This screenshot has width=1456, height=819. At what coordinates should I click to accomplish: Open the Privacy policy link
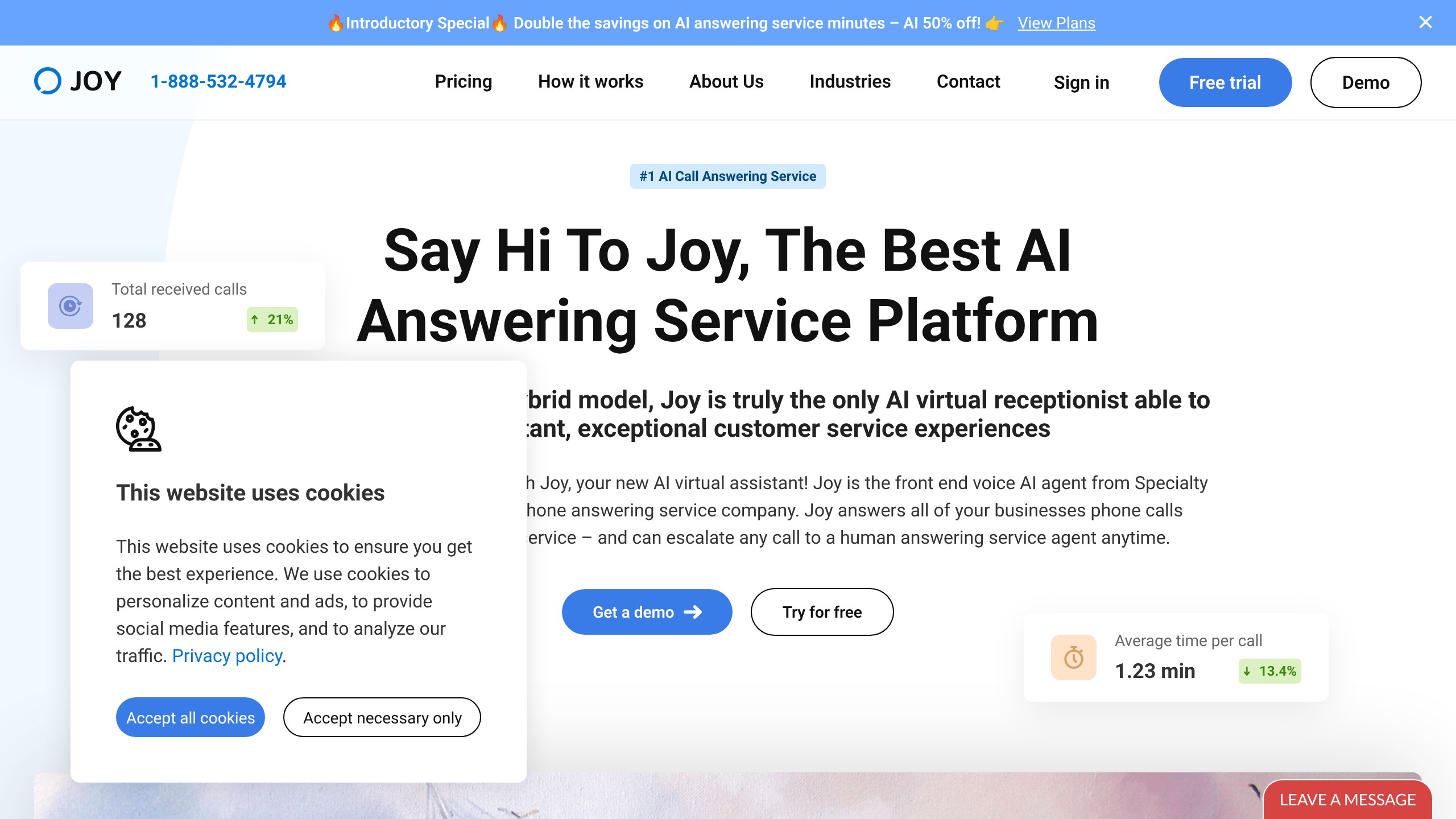[226, 655]
